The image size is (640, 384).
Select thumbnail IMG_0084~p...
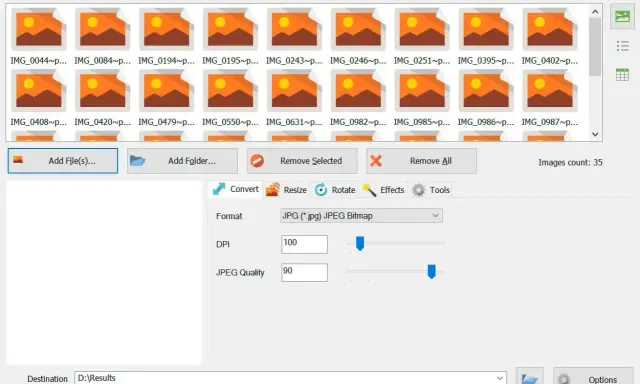point(102,37)
